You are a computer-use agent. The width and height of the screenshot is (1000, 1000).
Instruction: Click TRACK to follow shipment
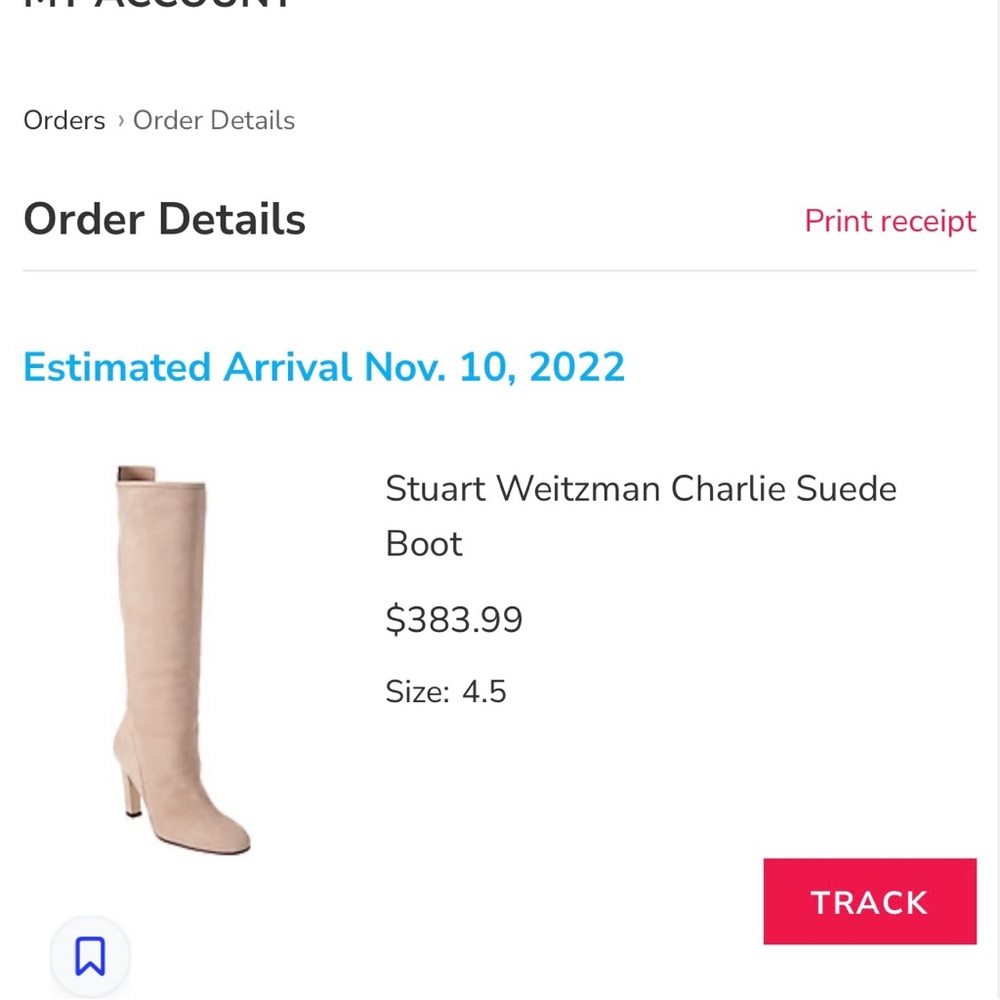point(868,901)
